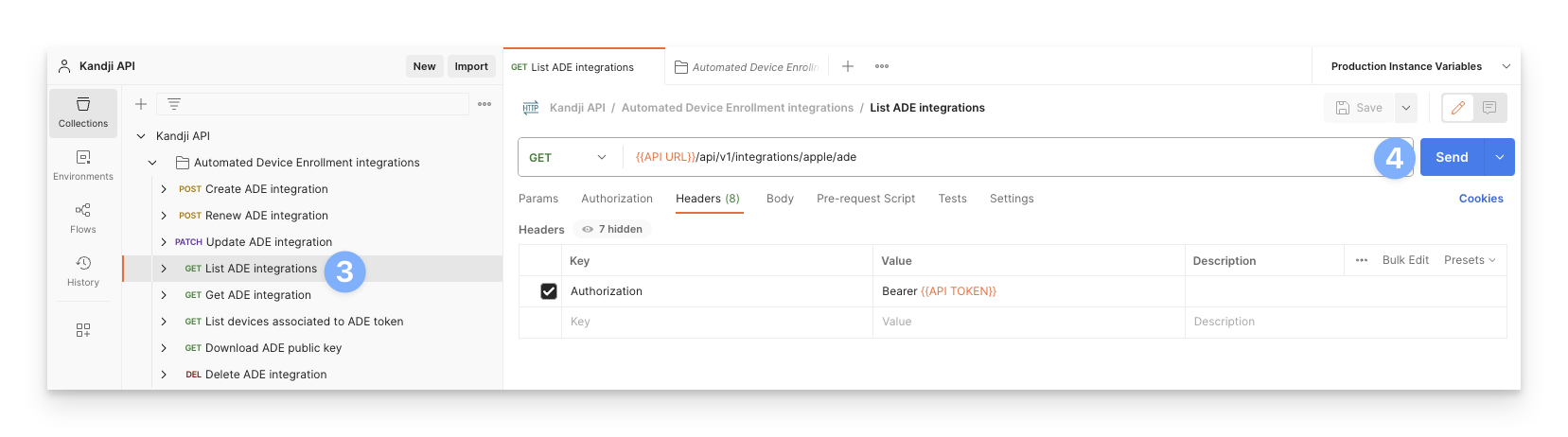This screenshot has height=437, width=1568.
Task: Open the GET method dropdown
Action: (568, 157)
